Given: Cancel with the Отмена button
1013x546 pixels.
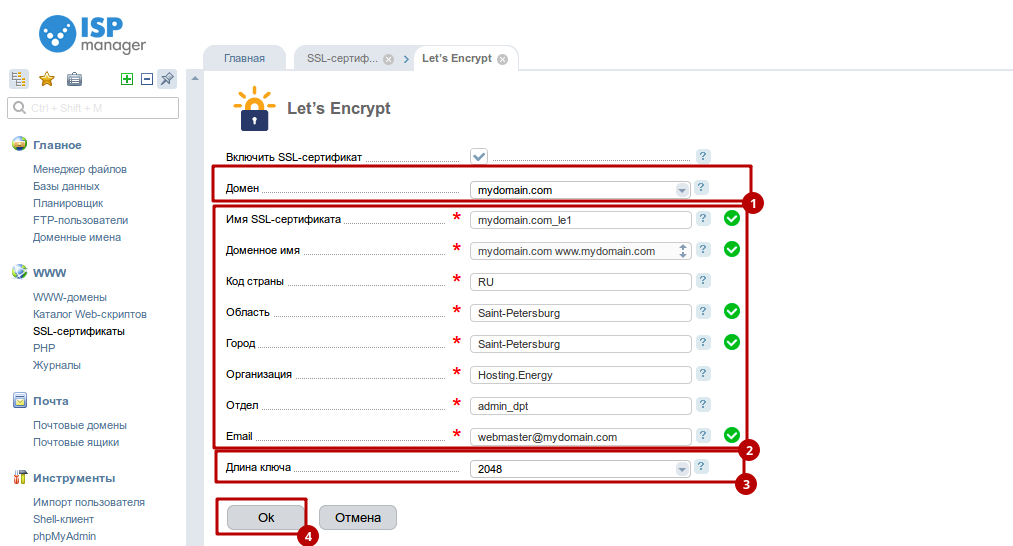Looking at the screenshot, I should [x=358, y=518].
